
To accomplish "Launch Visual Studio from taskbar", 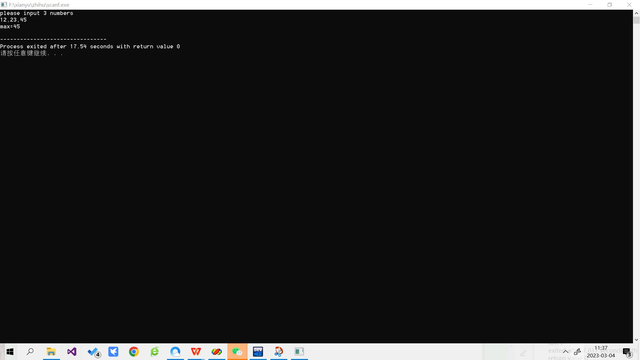I will 72,351.
